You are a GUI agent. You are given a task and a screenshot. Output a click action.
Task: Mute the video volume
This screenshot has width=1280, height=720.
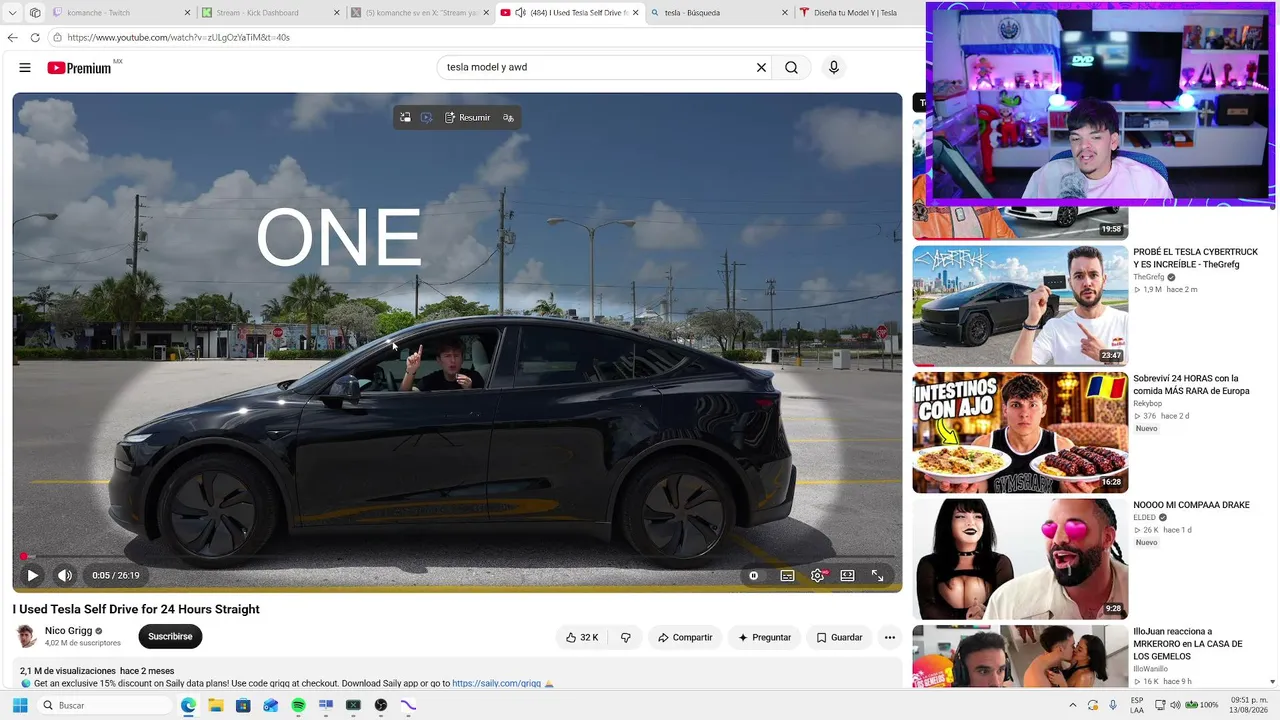tap(65, 575)
